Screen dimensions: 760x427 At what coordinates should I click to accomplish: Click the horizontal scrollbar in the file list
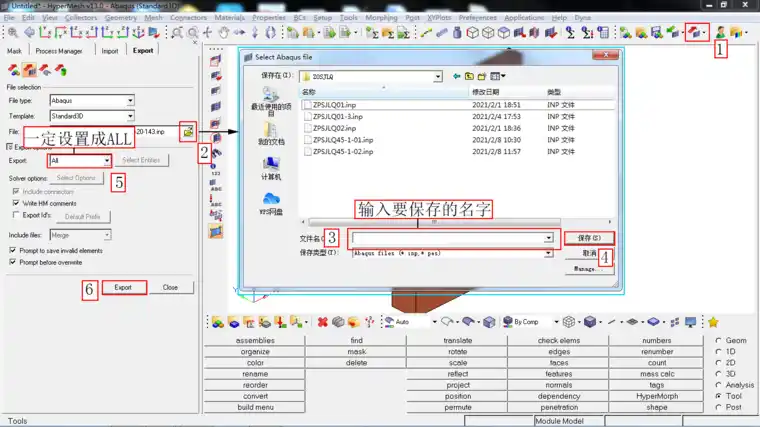[x=434, y=222]
